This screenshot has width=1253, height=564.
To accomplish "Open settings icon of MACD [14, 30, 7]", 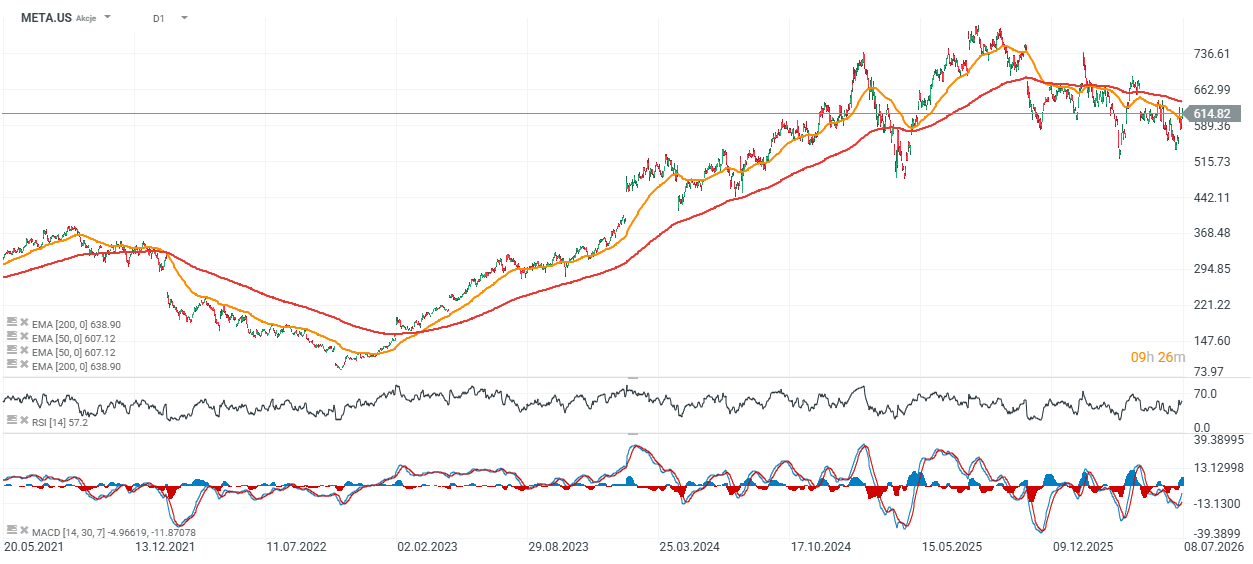I will (x=11, y=531).
